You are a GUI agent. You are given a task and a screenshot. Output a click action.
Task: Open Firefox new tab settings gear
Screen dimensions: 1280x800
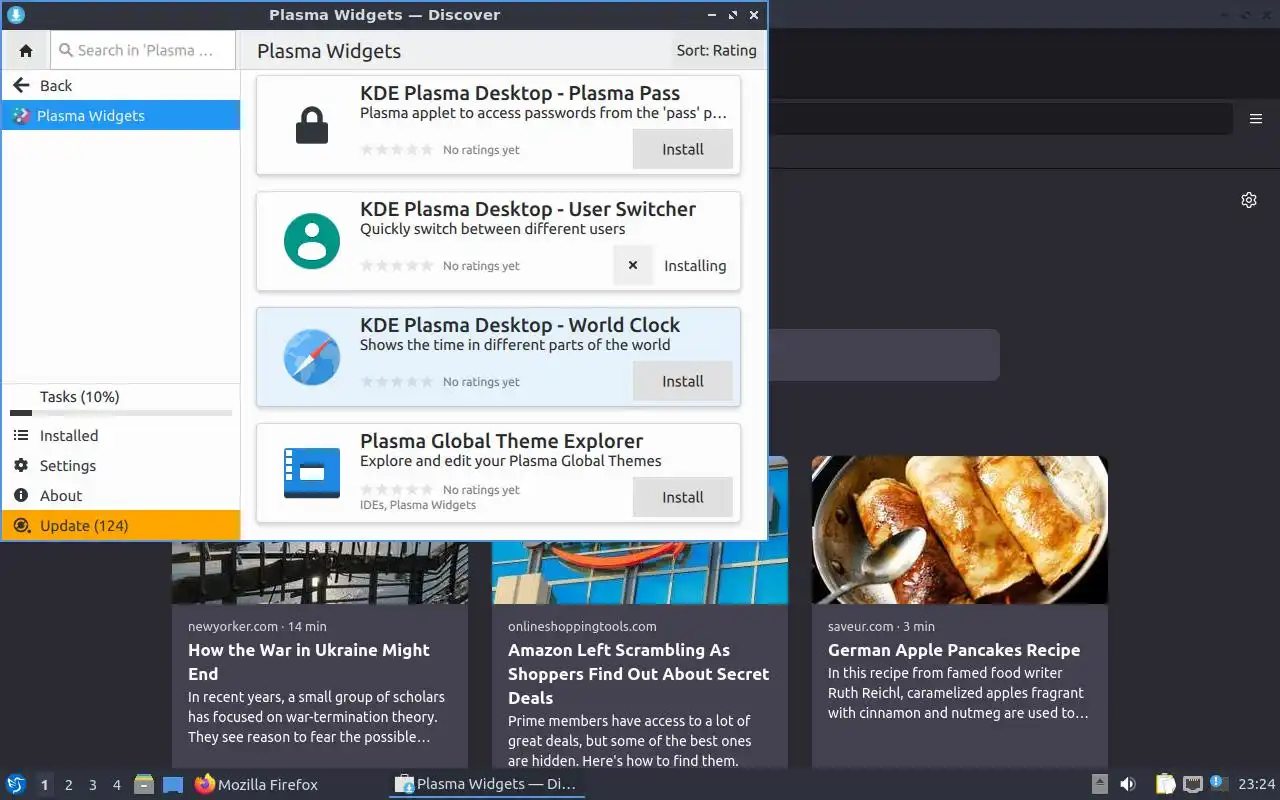1249,200
